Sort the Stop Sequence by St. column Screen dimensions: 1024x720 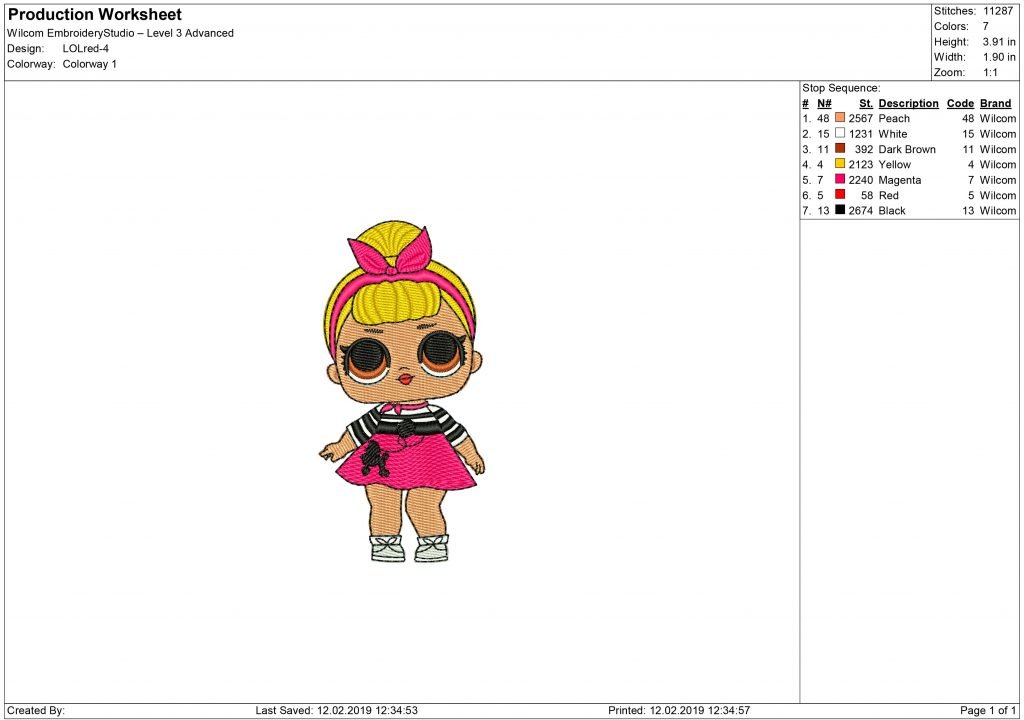click(x=864, y=103)
